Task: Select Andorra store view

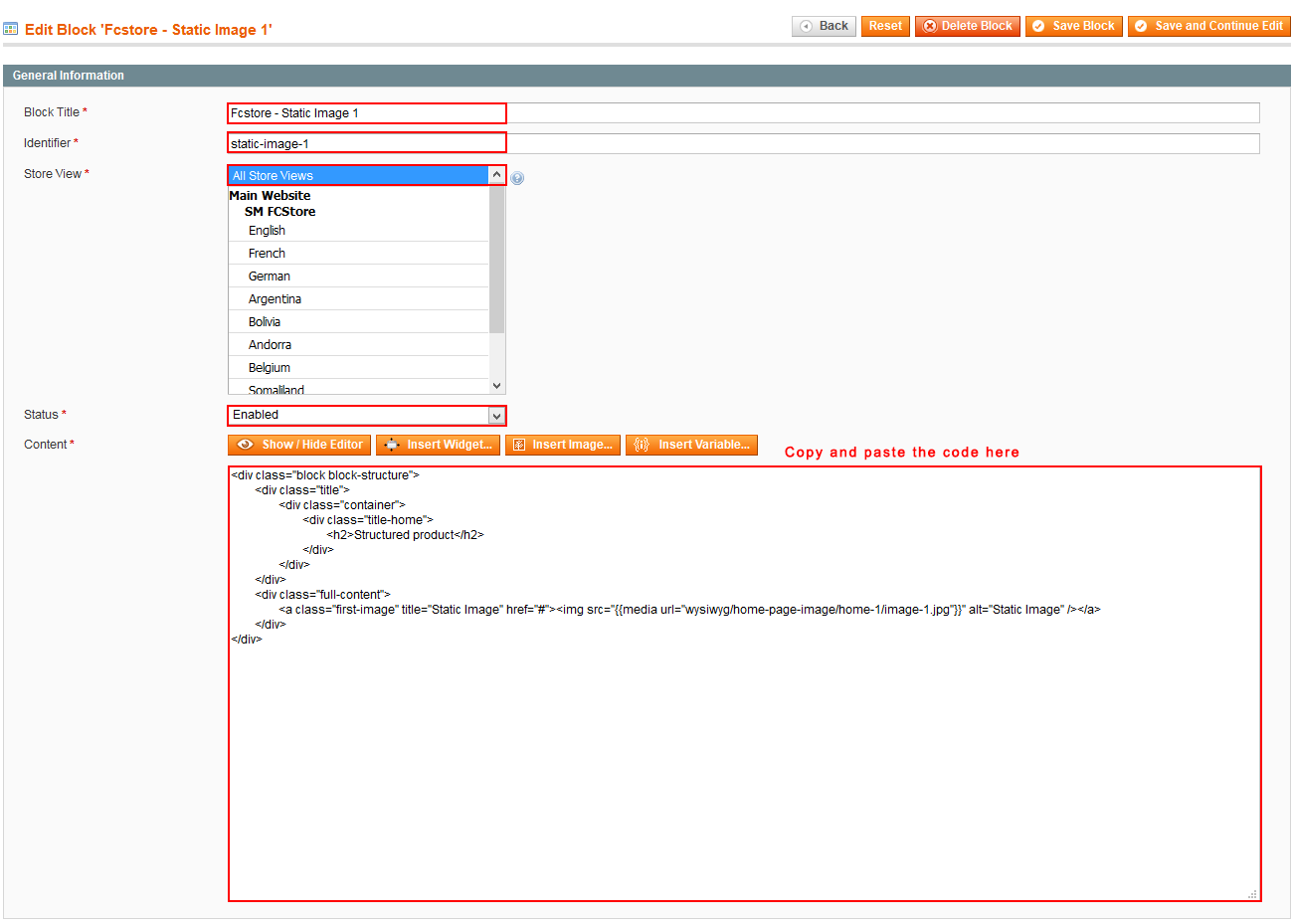Action: [x=359, y=345]
